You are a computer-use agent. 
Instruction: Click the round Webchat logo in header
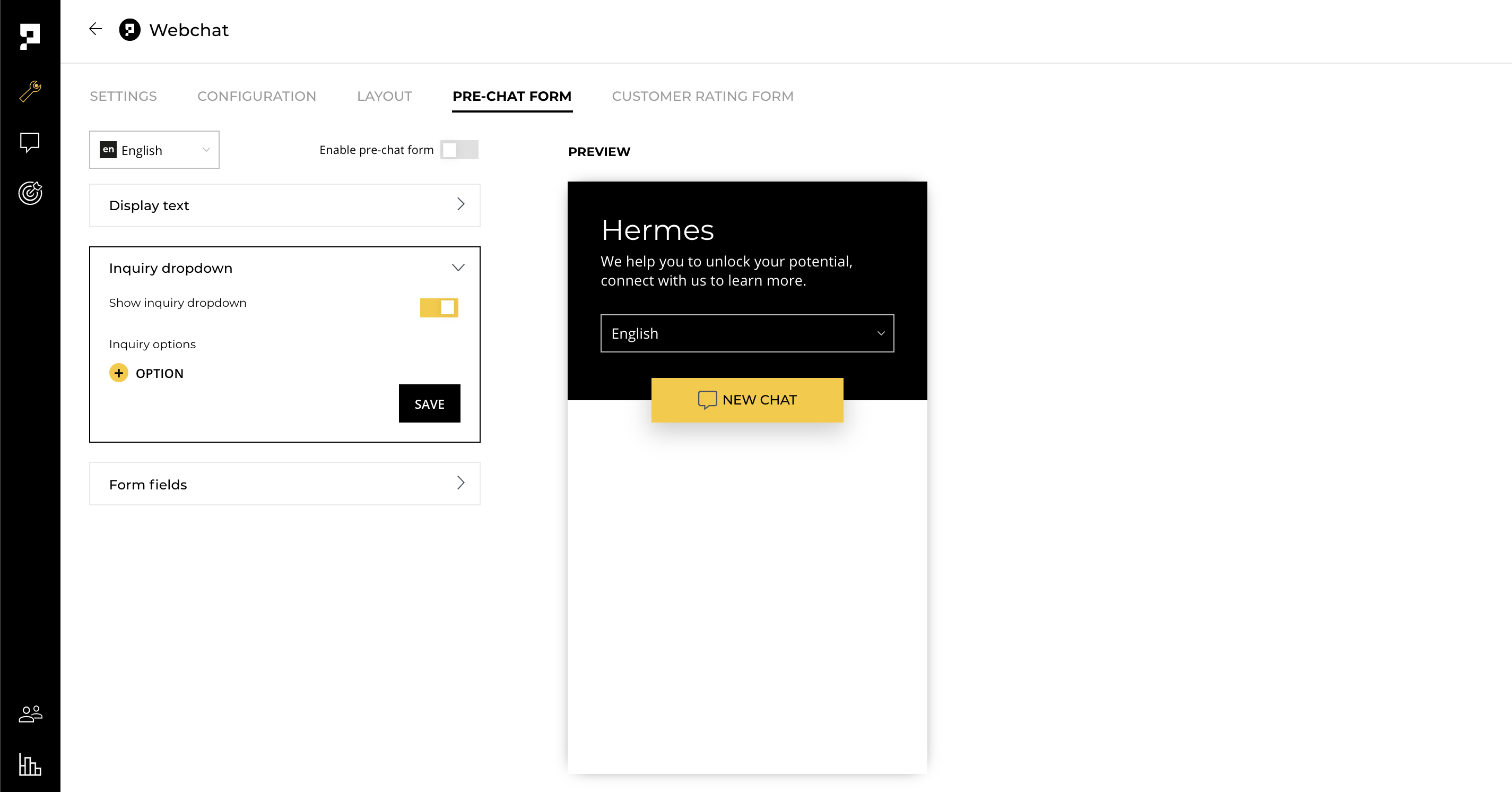click(x=130, y=30)
